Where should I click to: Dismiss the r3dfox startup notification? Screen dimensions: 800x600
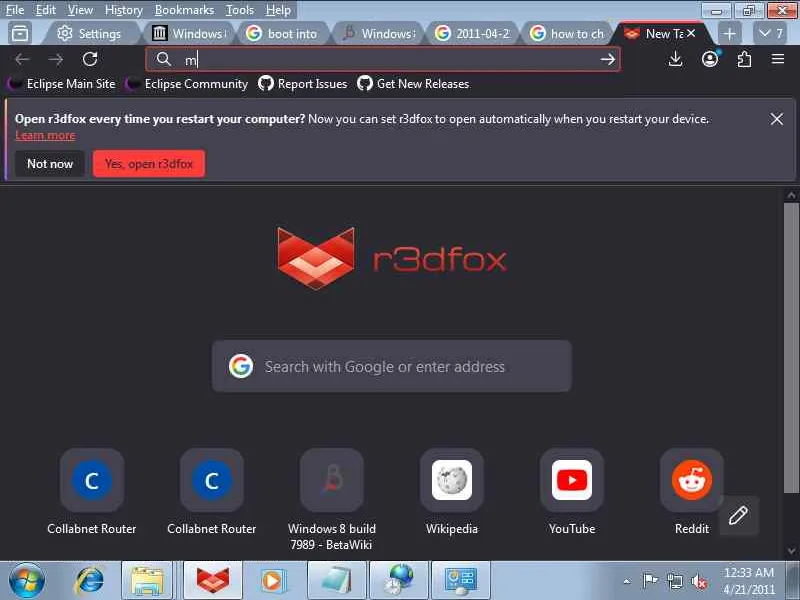[777, 119]
